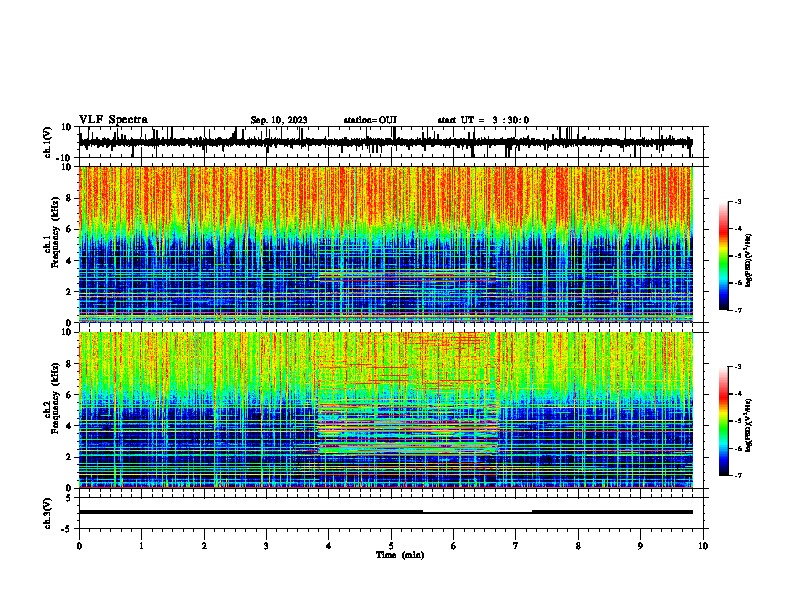Click the "ch.2 Frequency (kHz)" axis label
Image resolution: width=792 pixels, height=612 pixels.
[x=52, y=398]
